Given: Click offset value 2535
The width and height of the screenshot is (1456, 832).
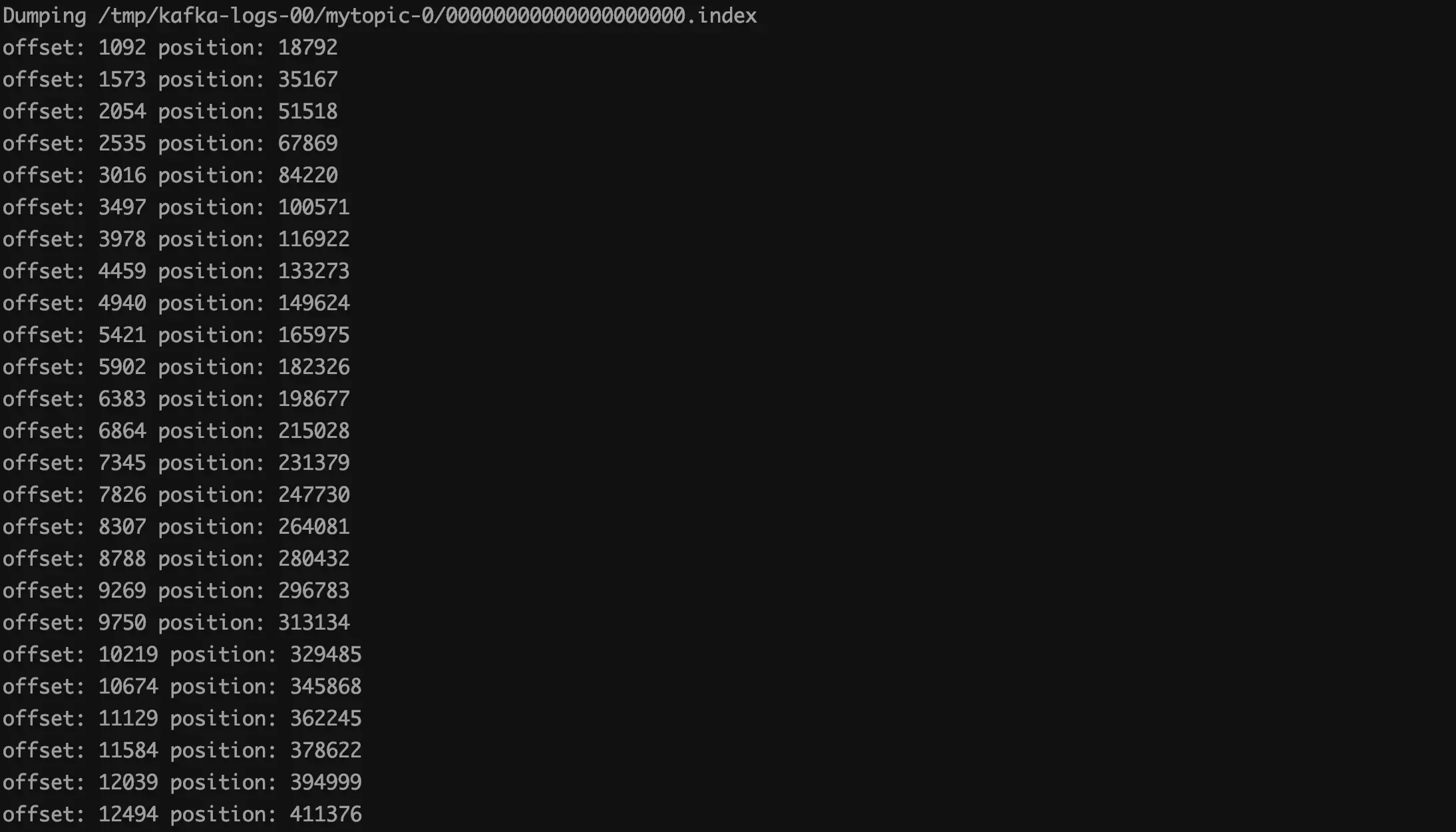Looking at the screenshot, I should pyautogui.click(x=122, y=143).
